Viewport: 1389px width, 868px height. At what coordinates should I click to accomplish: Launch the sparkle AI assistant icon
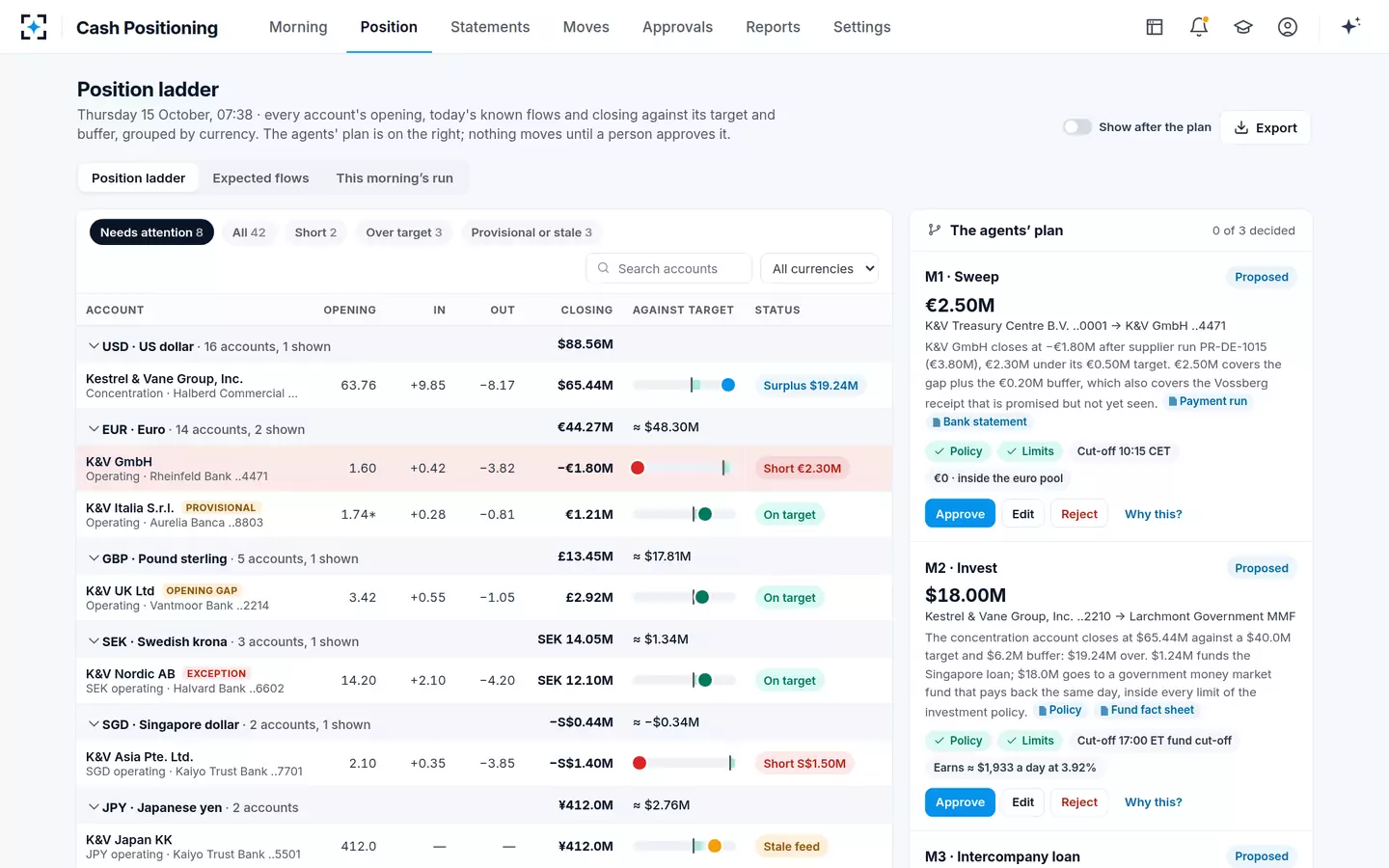coord(1350,26)
